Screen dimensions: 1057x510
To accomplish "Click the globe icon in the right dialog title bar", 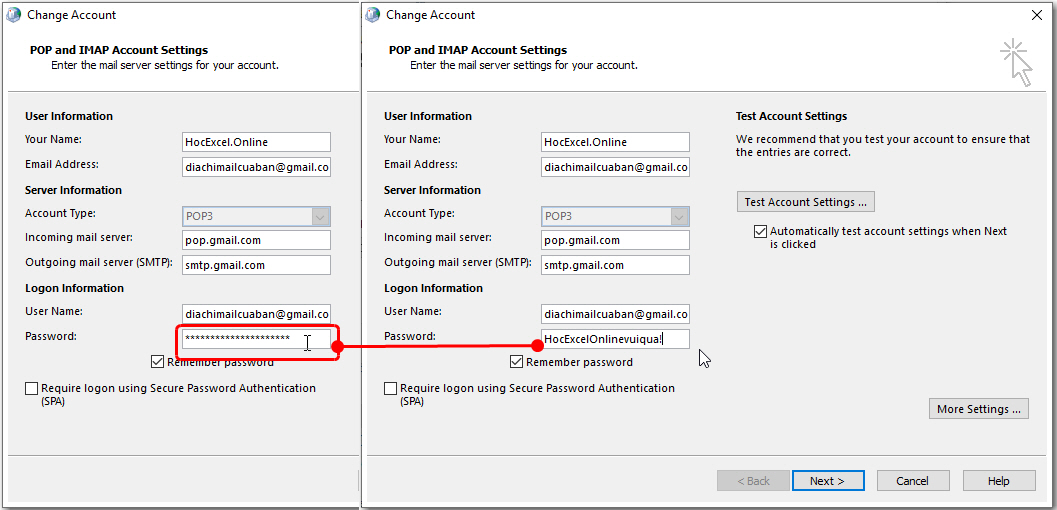I will pyautogui.click(x=373, y=15).
